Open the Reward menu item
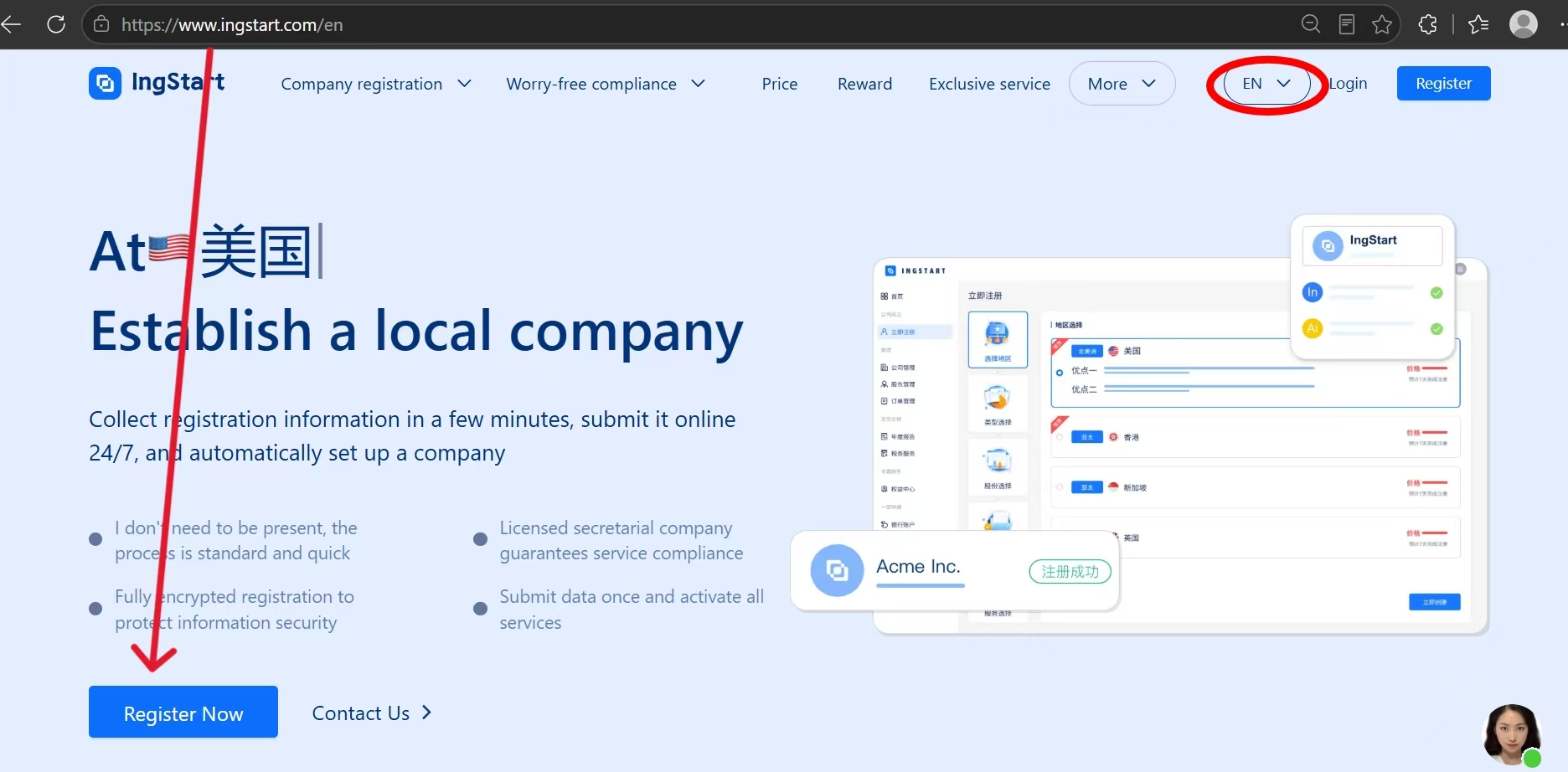This screenshot has width=1568, height=772. pos(865,84)
